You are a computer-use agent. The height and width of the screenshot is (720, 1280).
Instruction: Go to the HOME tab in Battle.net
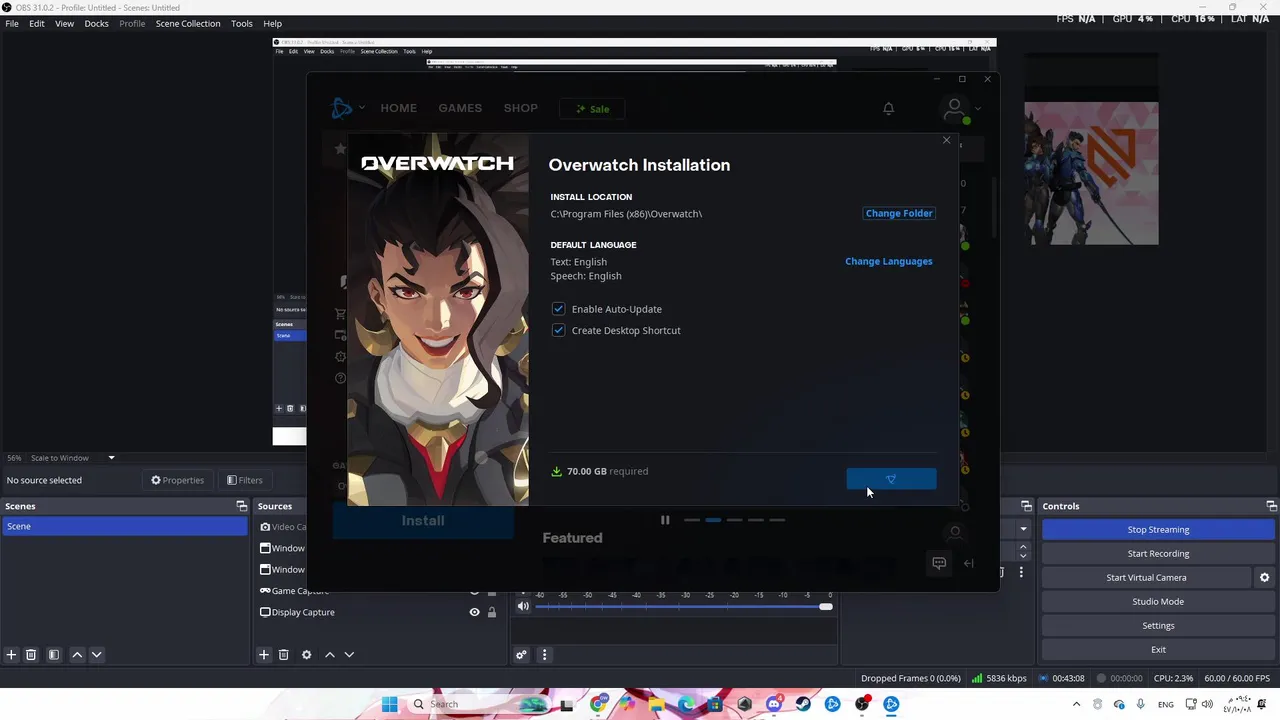398,108
